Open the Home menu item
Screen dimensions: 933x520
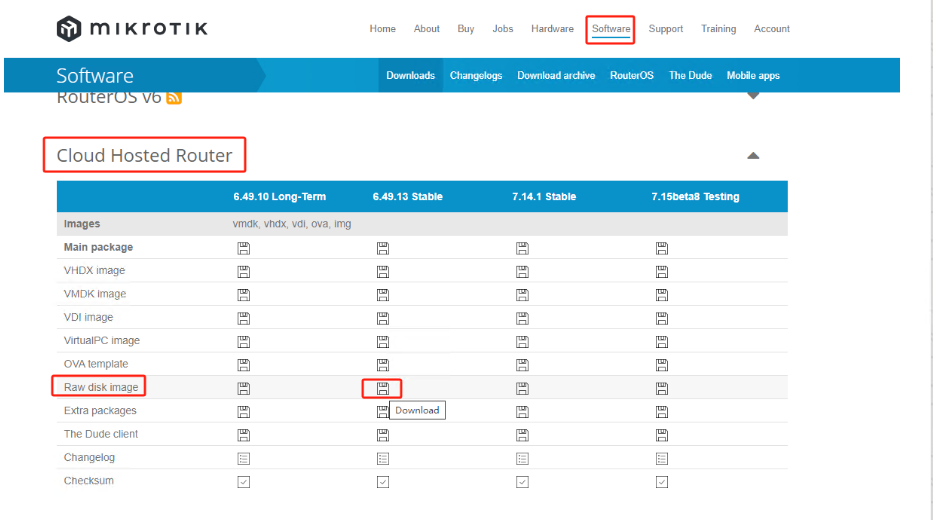click(x=382, y=29)
